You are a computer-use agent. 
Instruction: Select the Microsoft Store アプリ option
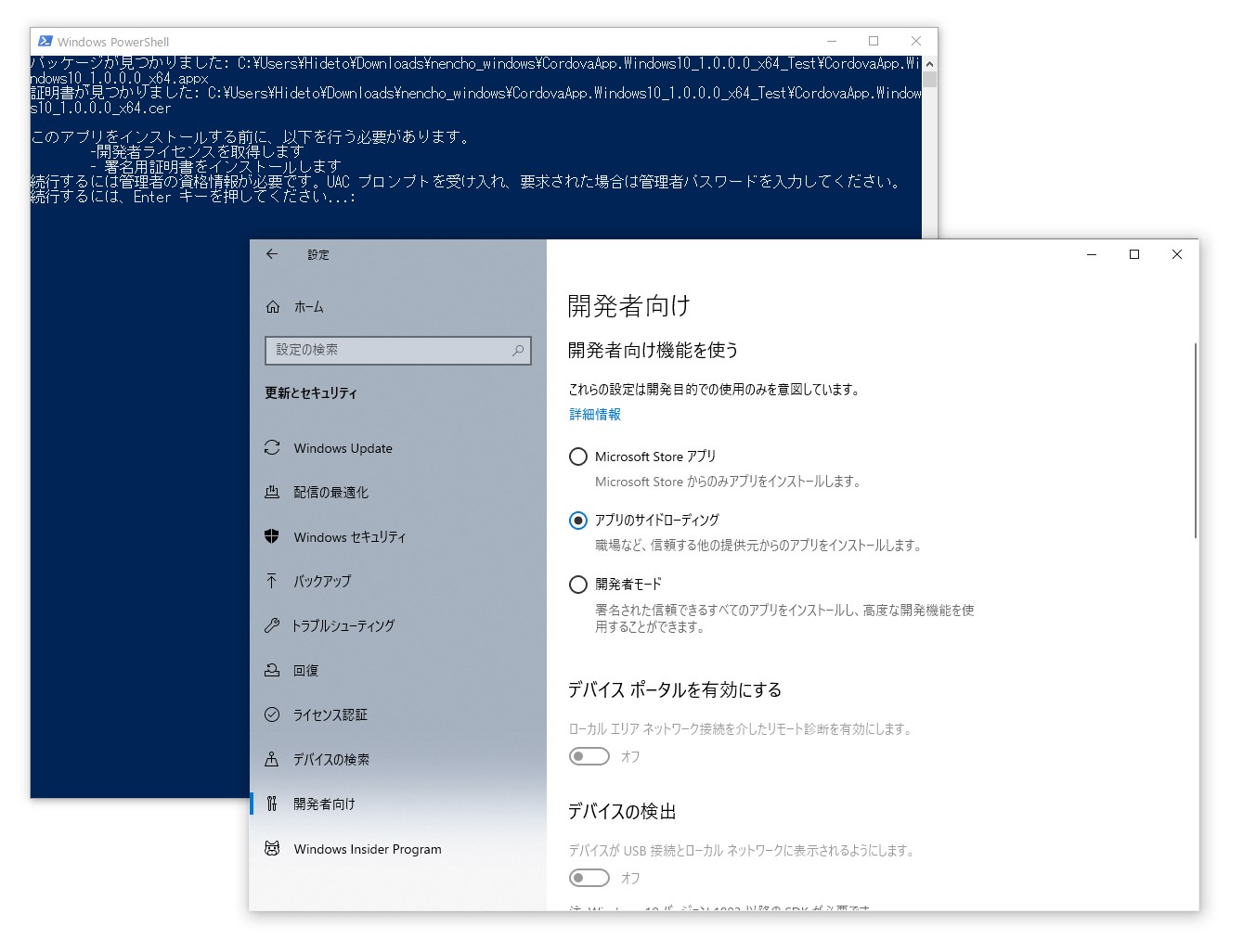(x=578, y=457)
